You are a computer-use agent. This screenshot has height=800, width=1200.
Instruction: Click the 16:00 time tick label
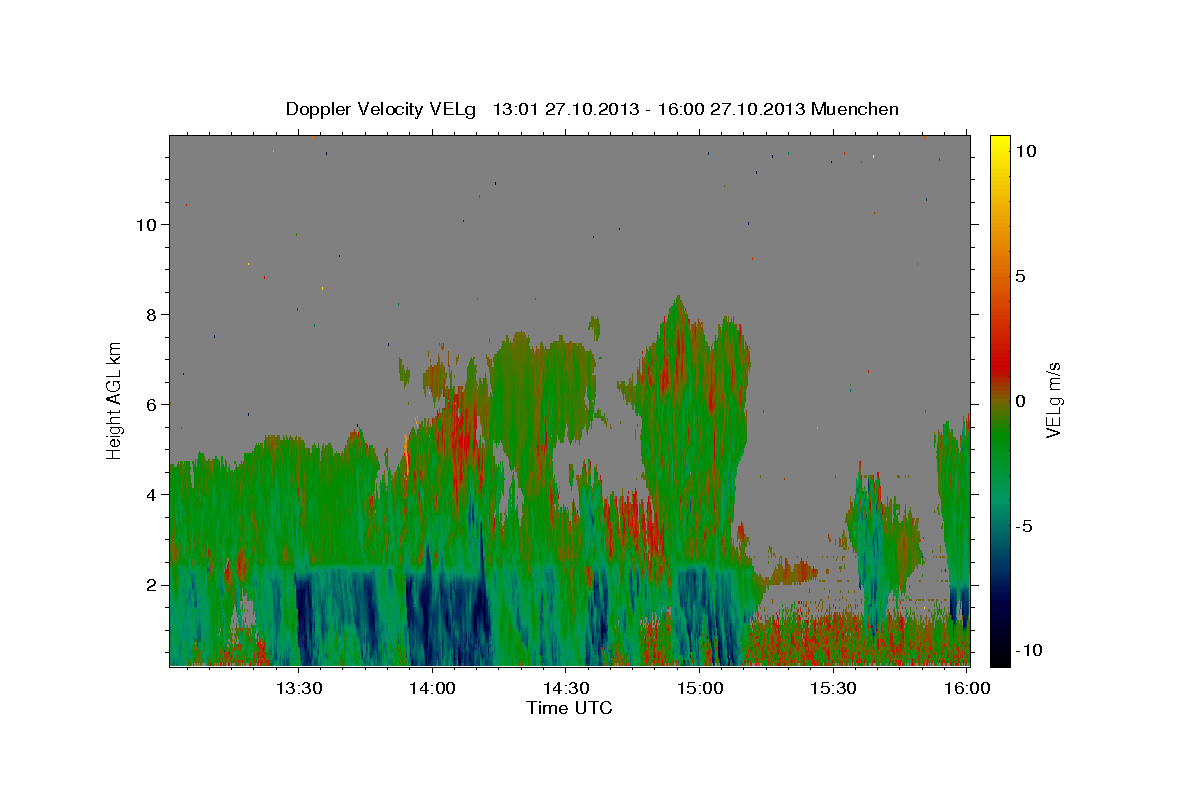968,688
